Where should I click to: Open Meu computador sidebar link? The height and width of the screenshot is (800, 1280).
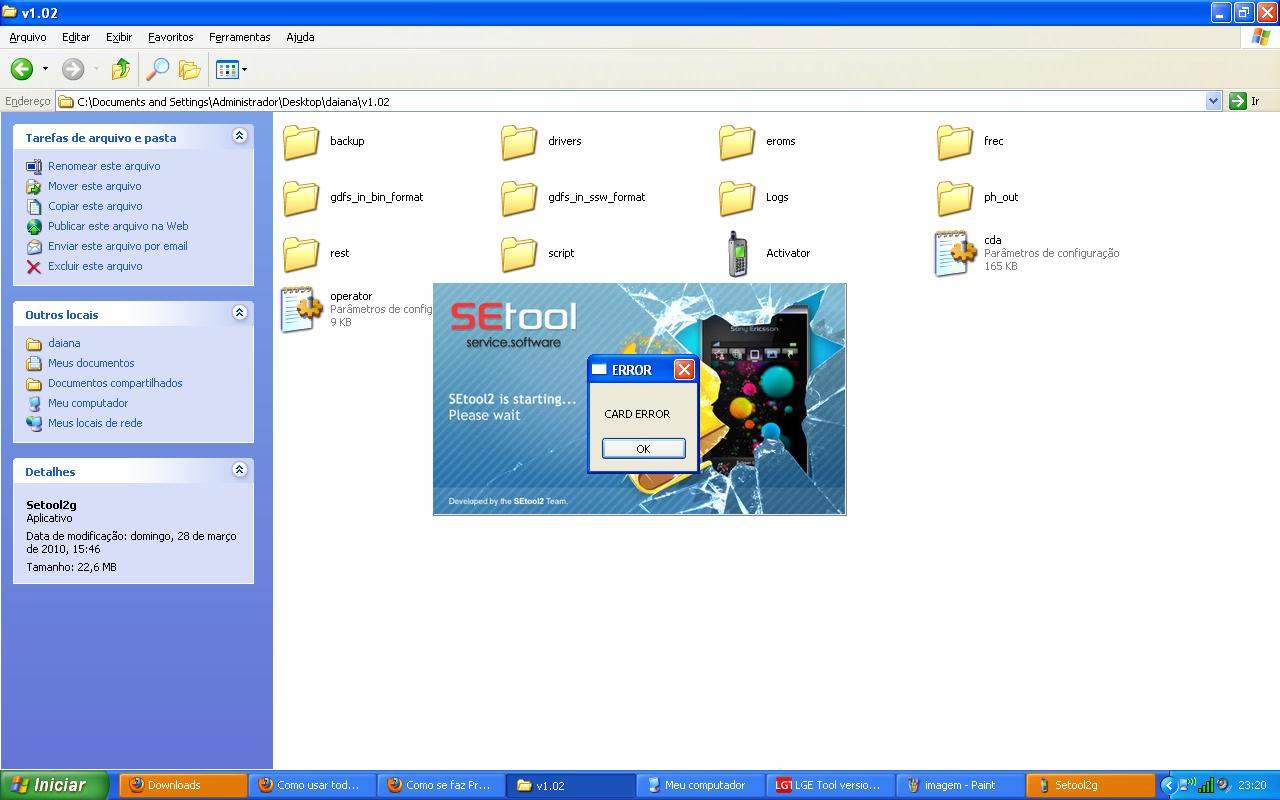click(x=88, y=403)
